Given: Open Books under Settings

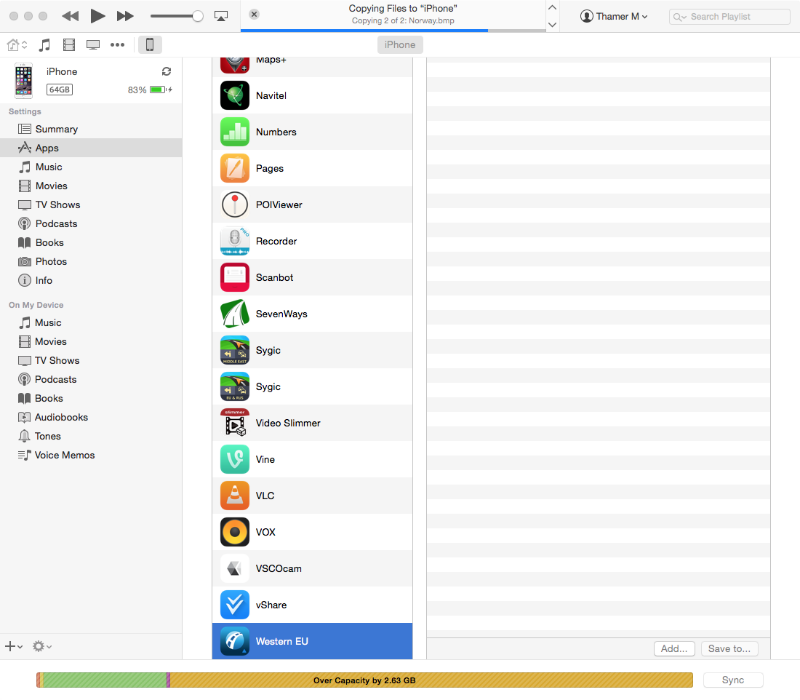Looking at the screenshot, I should click(x=91, y=242).
